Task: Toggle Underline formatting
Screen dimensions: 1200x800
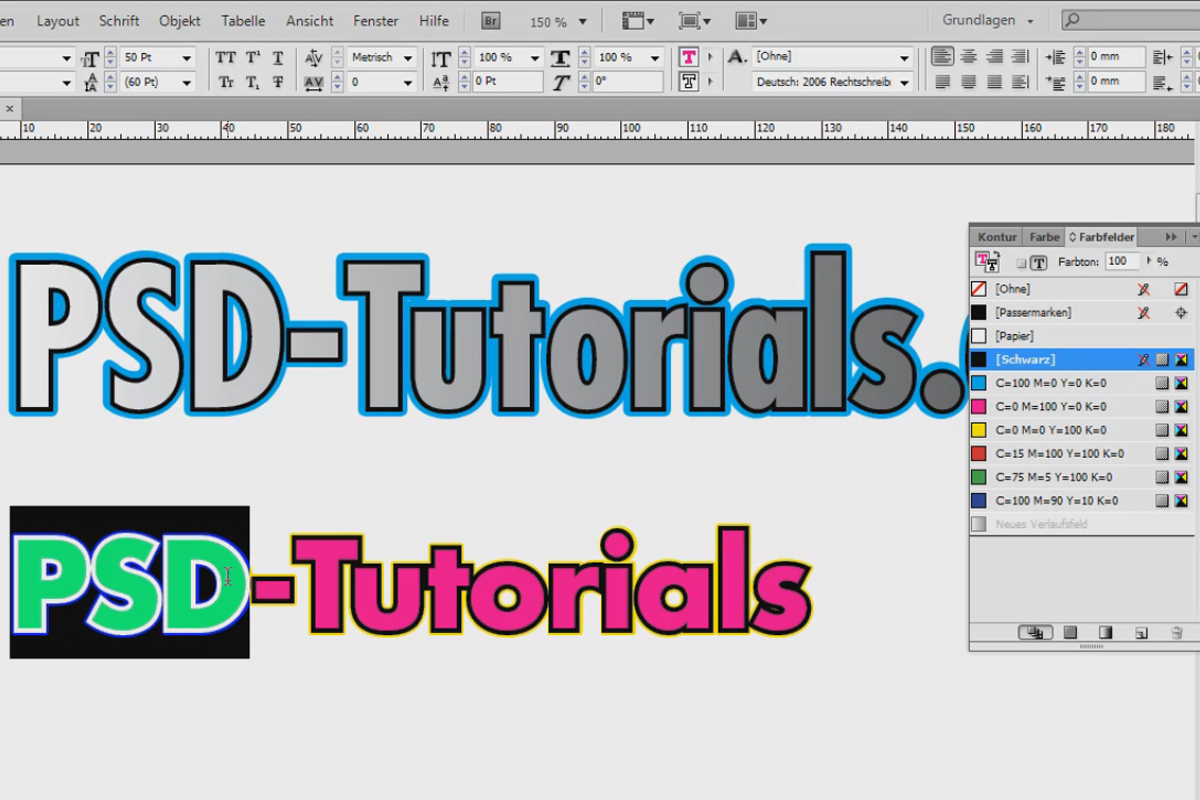Action: tap(278, 58)
